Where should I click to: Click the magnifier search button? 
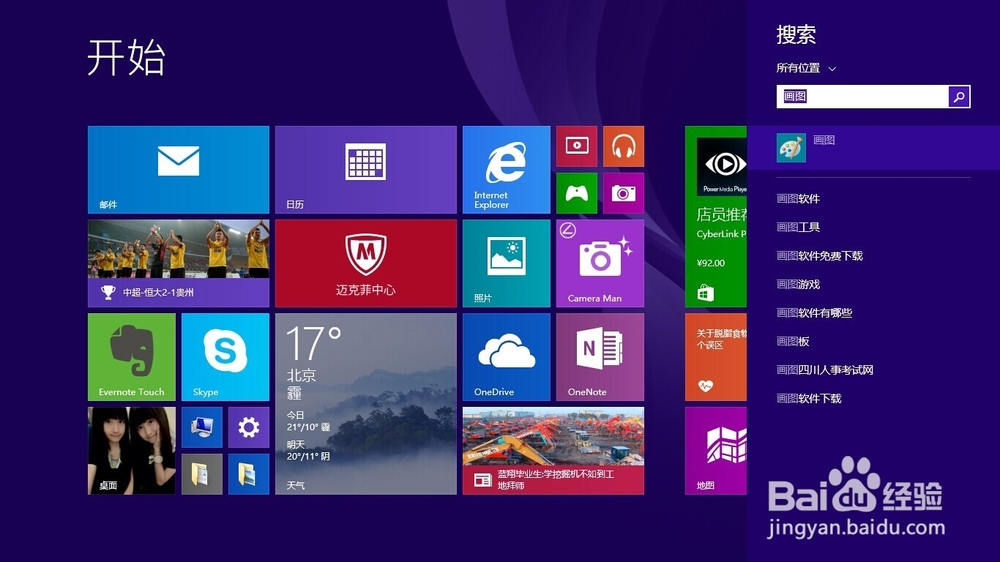[959, 96]
